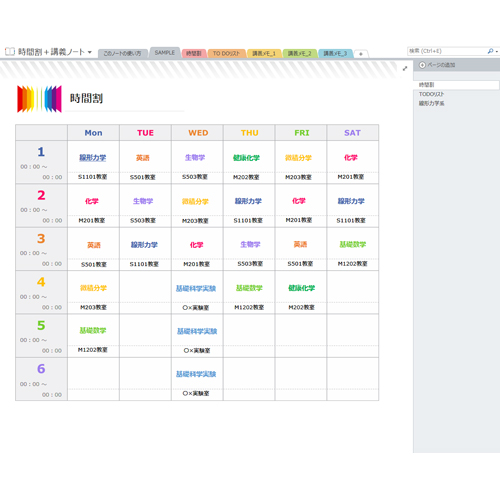Click the 時間割 page title text

pos(86,98)
